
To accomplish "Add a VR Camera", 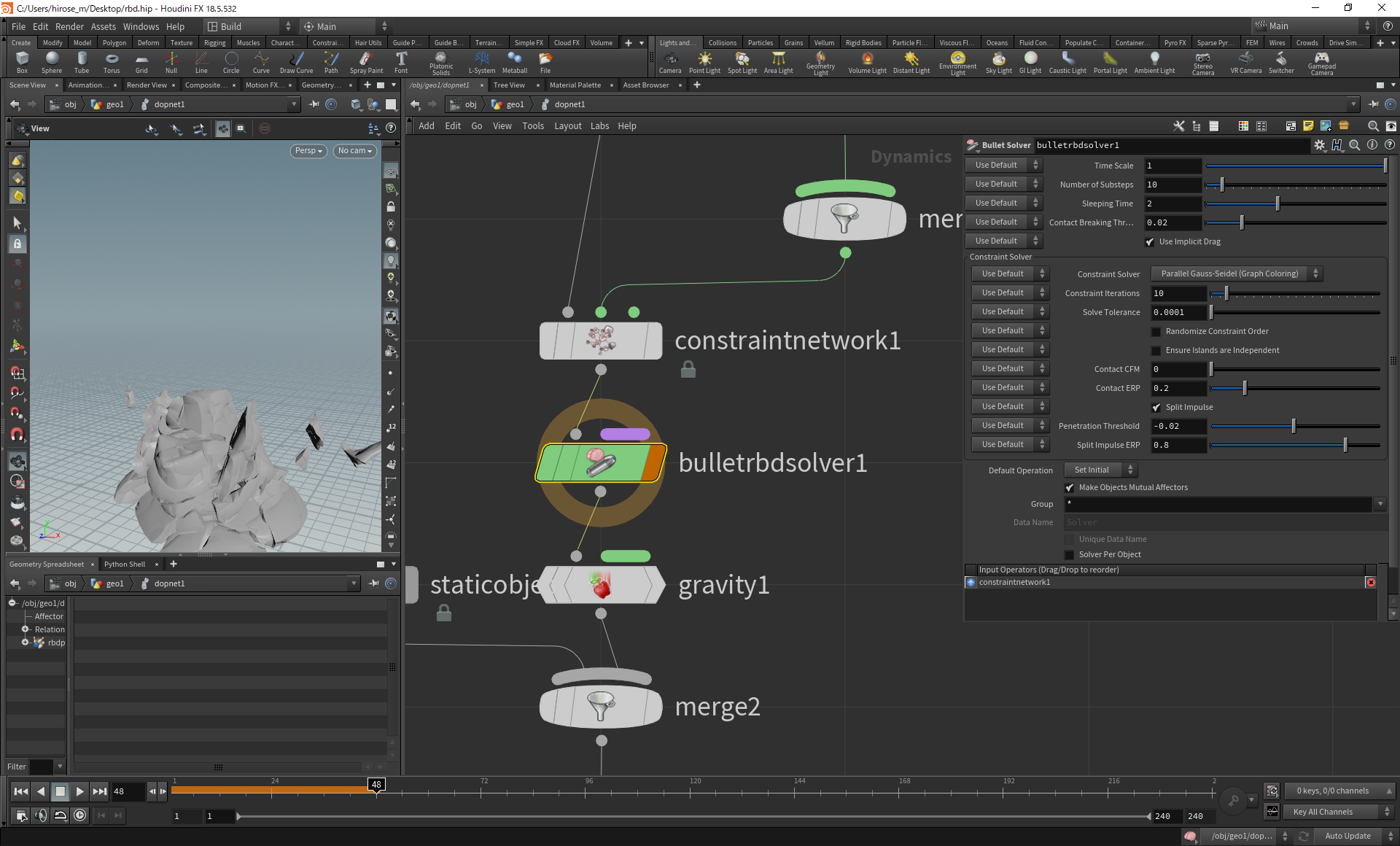I will 1246,63.
